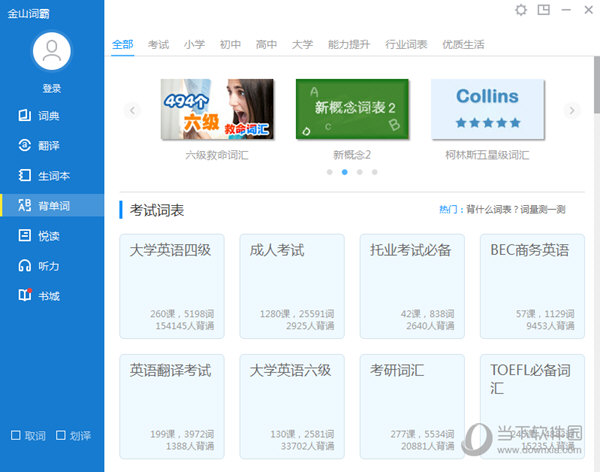The image size is (600, 472).
Task: Switch to the 考试 tab
Action: pyautogui.click(x=158, y=44)
